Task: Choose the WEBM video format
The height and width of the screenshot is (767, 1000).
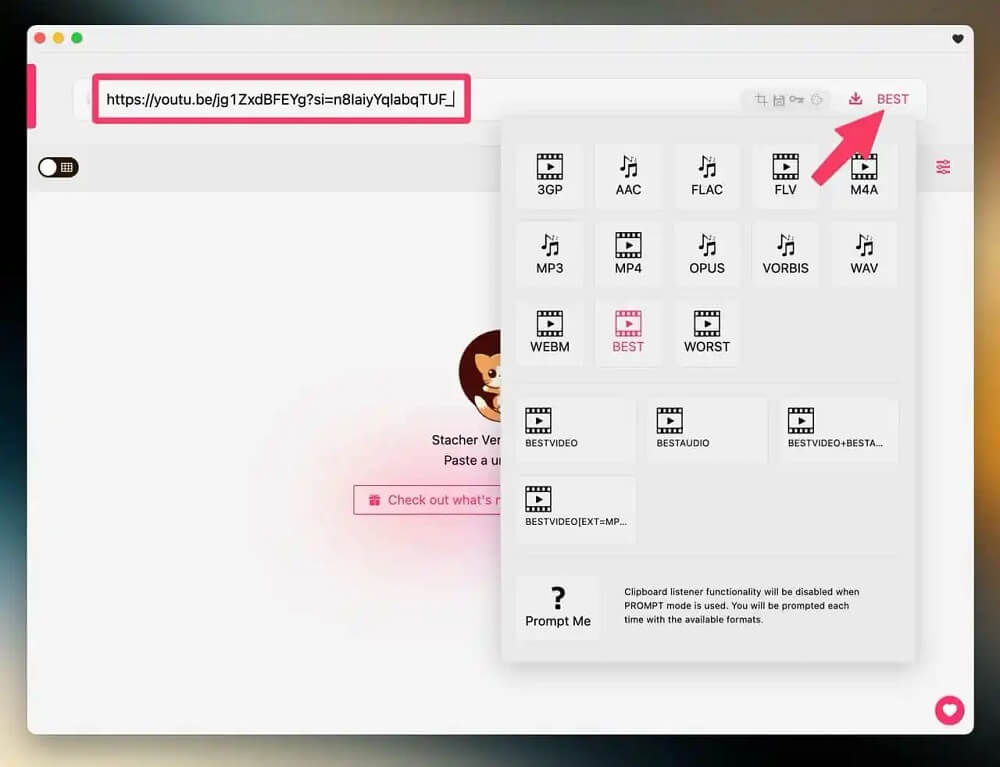Action: 549,332
